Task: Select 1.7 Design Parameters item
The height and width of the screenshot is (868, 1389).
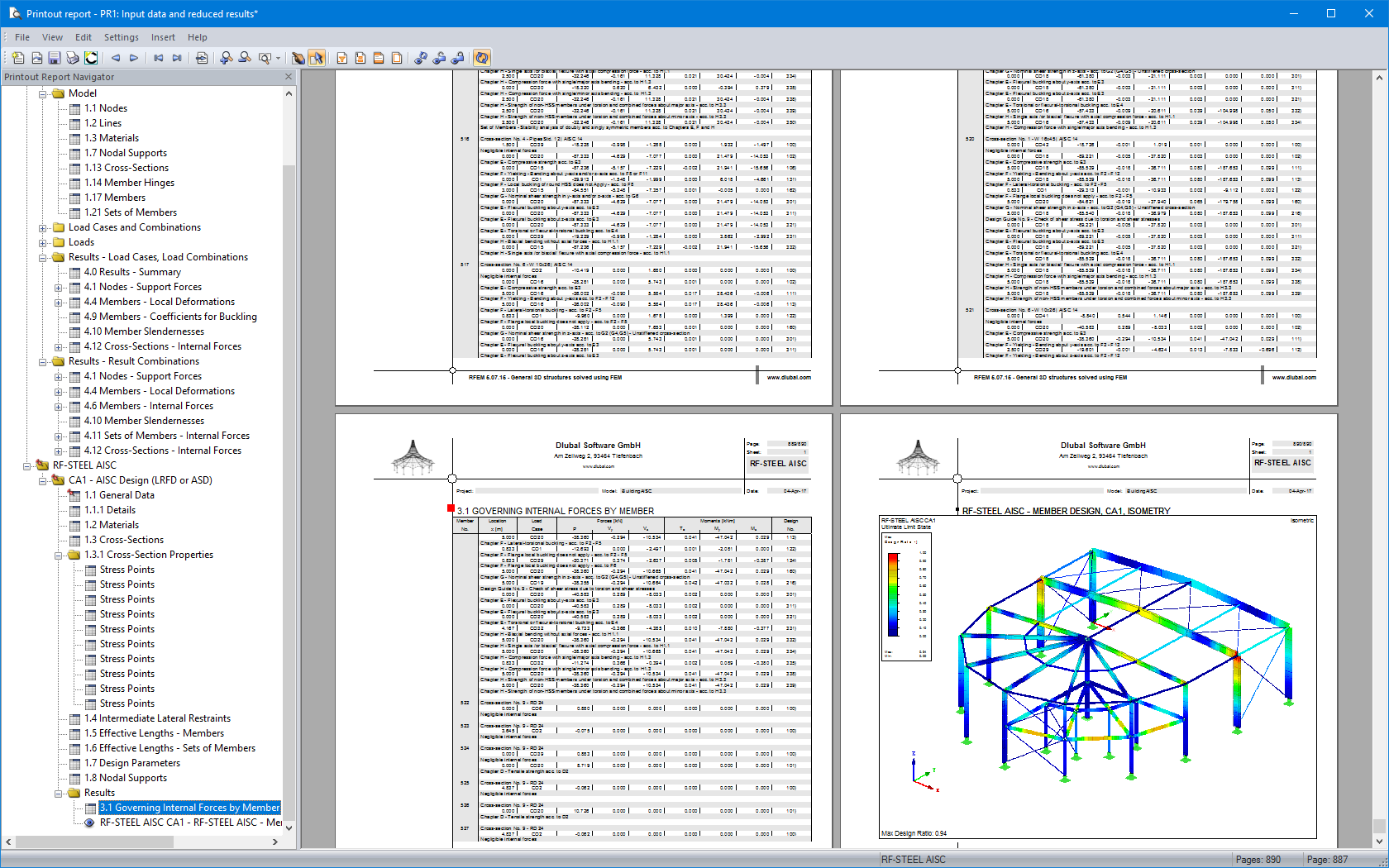Action: (131, 763)
